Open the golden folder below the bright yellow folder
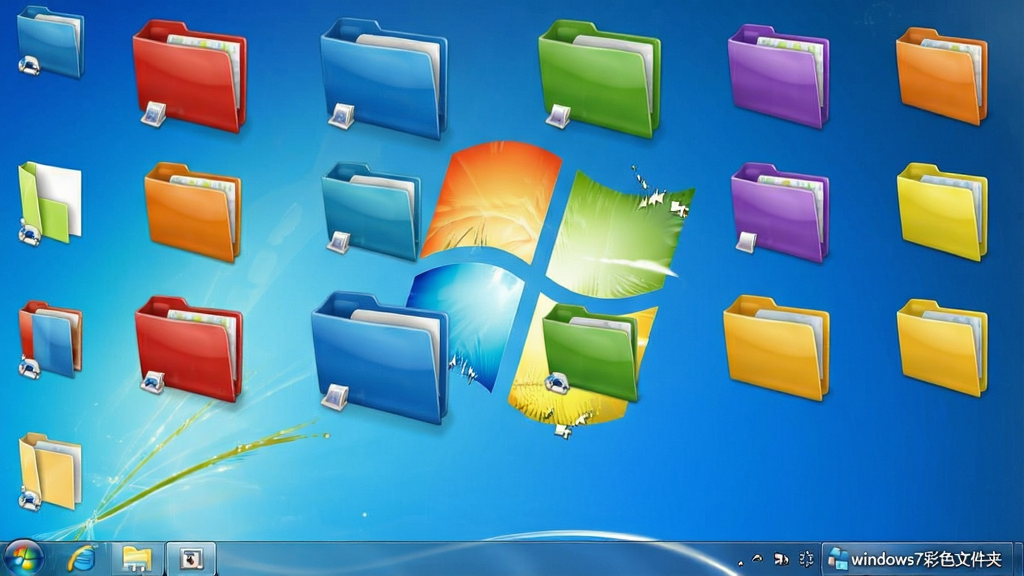The image size is (1024, 576). point(942,348)
